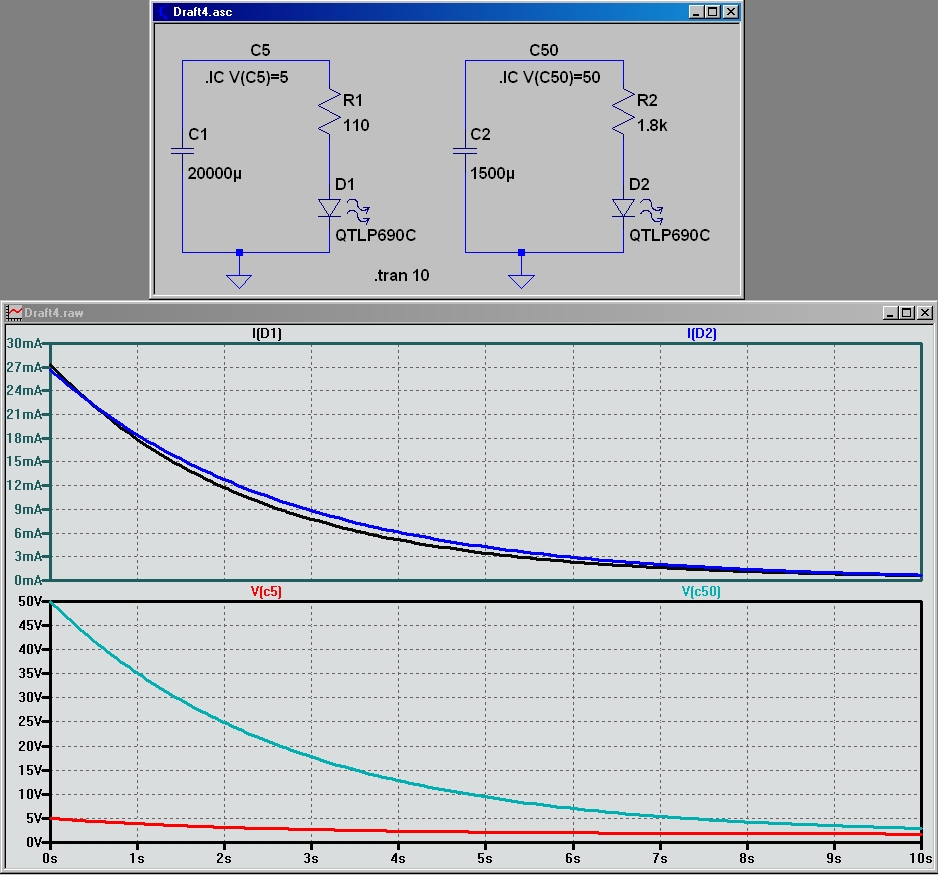Click the 5s time axis label
This screenshot has width=938, height=875.
coord(485,858)
